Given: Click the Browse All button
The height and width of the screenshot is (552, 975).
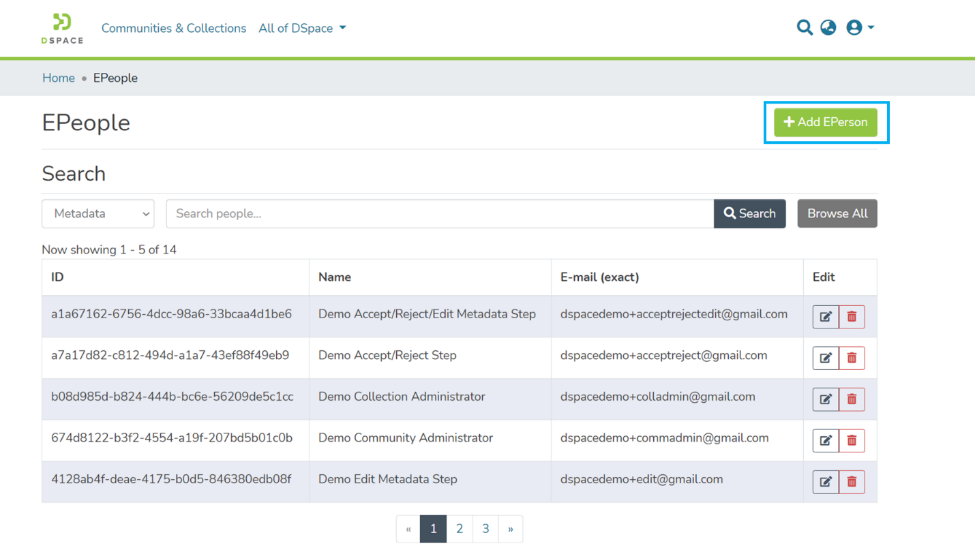Looking at the screenshot, I should click(x=837, y=213).
